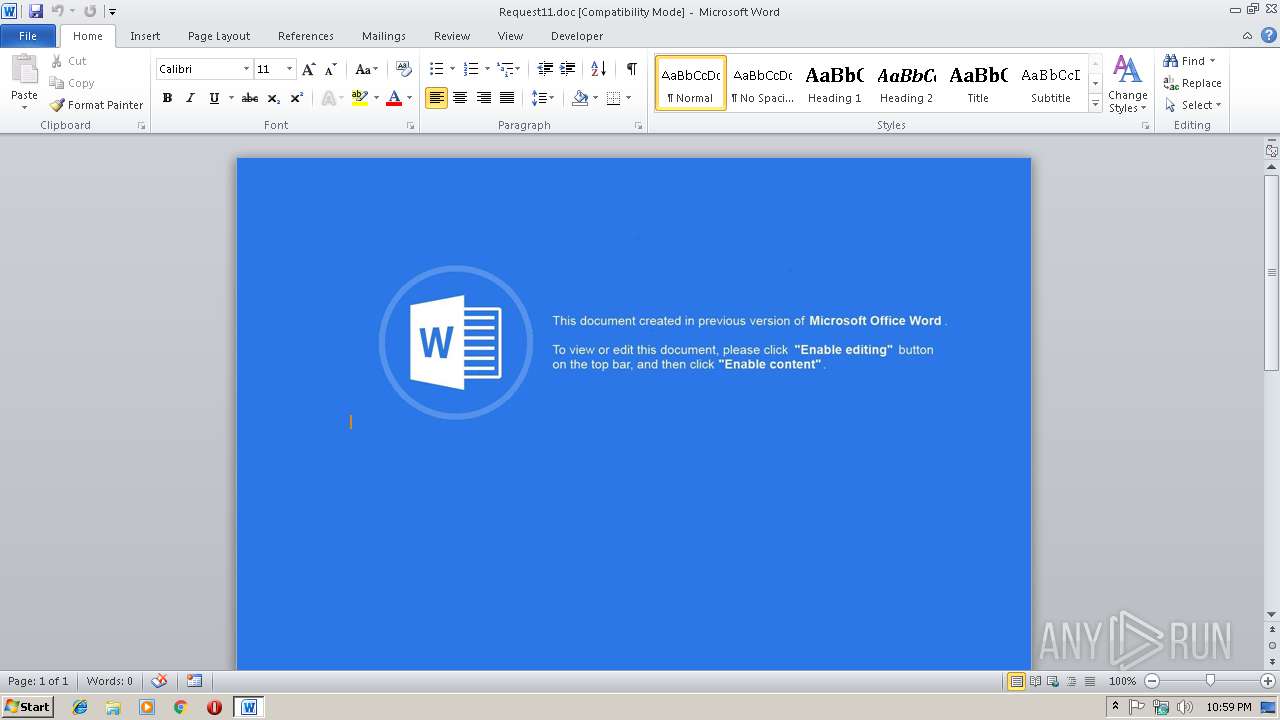Switch to the References tab
Image resolution: width=1280 pixels, height=720 pixels.
coord(306,36)
